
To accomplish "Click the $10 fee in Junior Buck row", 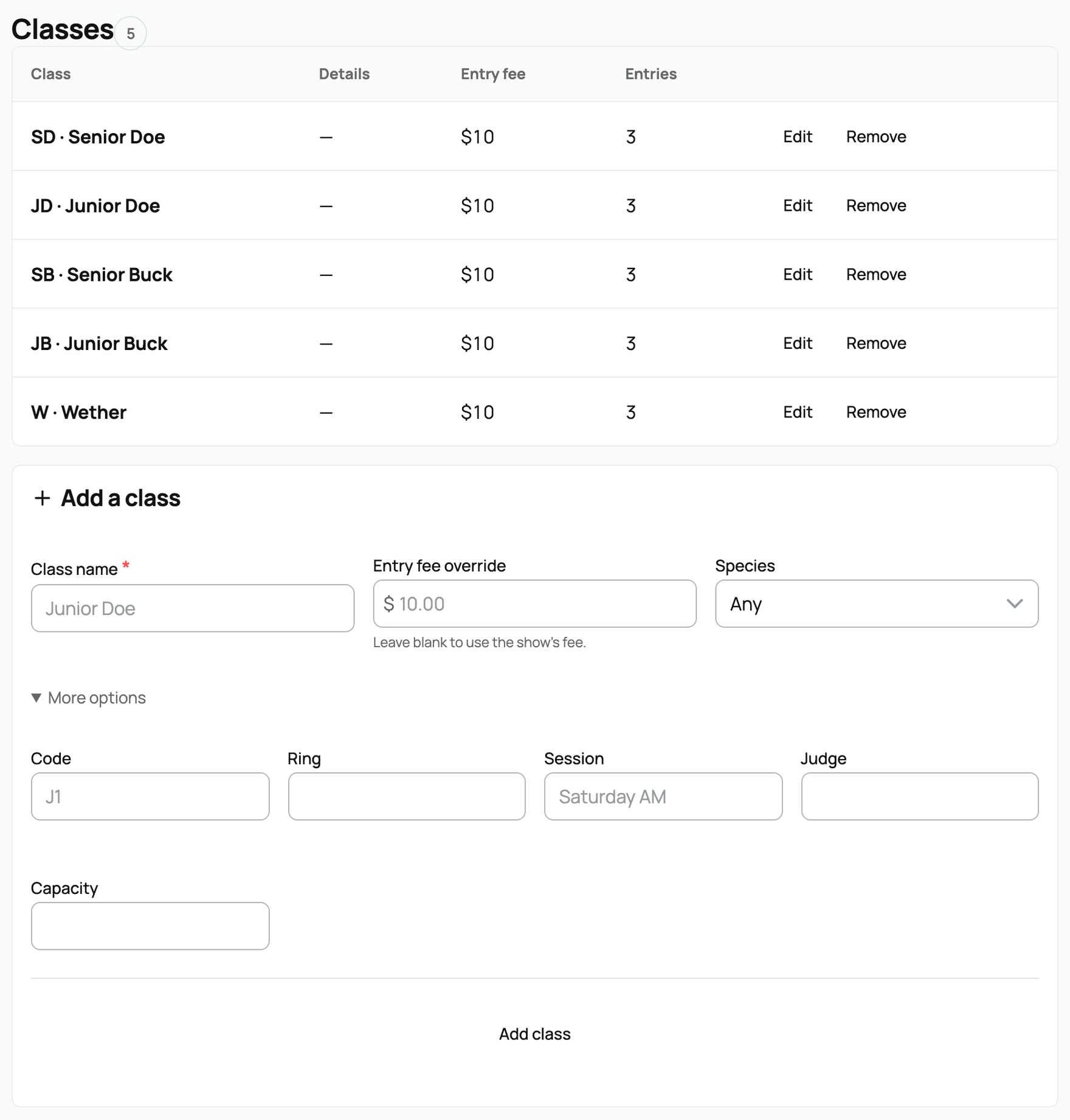I will tap(477, 343).
